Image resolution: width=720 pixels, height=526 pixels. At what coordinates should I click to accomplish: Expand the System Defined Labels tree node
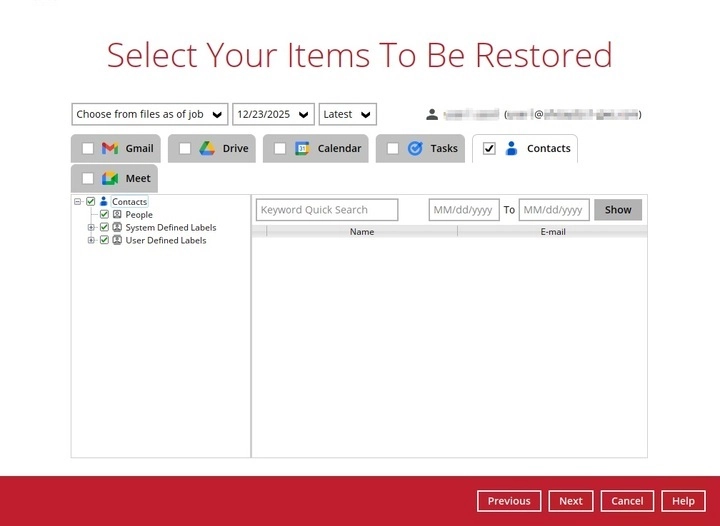[x=91, y=228]
